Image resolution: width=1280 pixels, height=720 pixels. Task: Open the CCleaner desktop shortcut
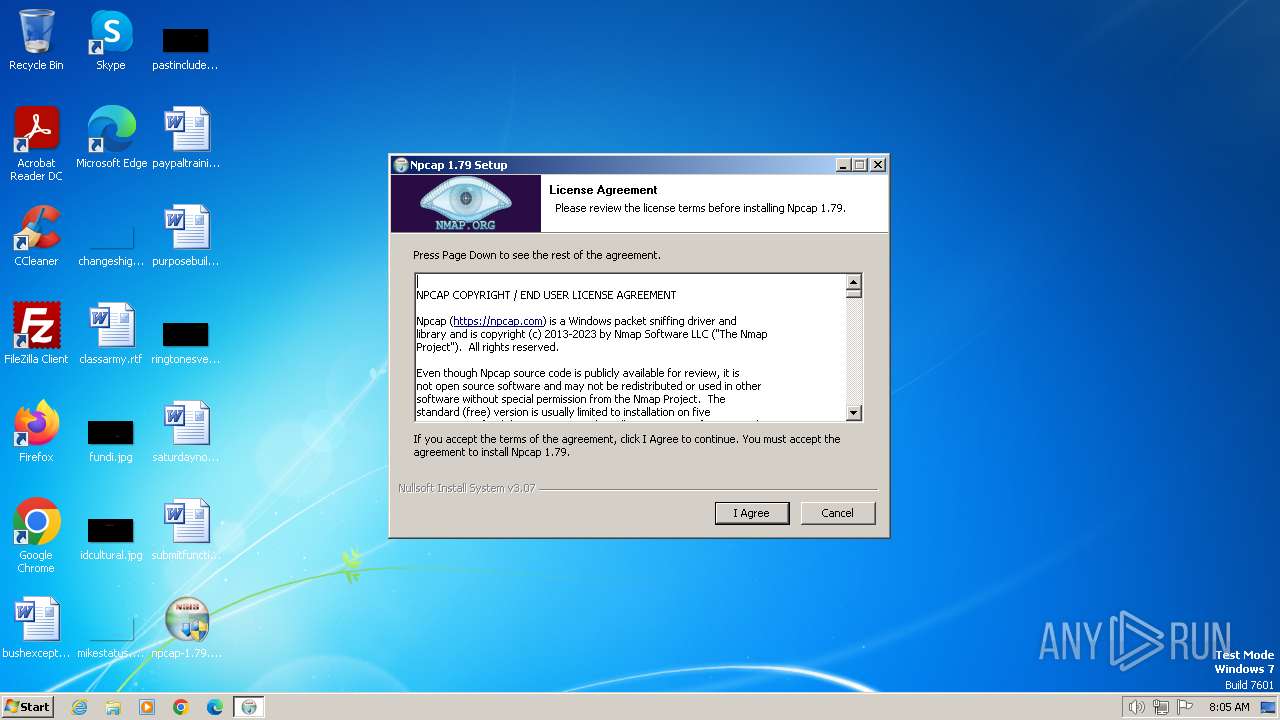pyautogui.click(x=36, y=235)
